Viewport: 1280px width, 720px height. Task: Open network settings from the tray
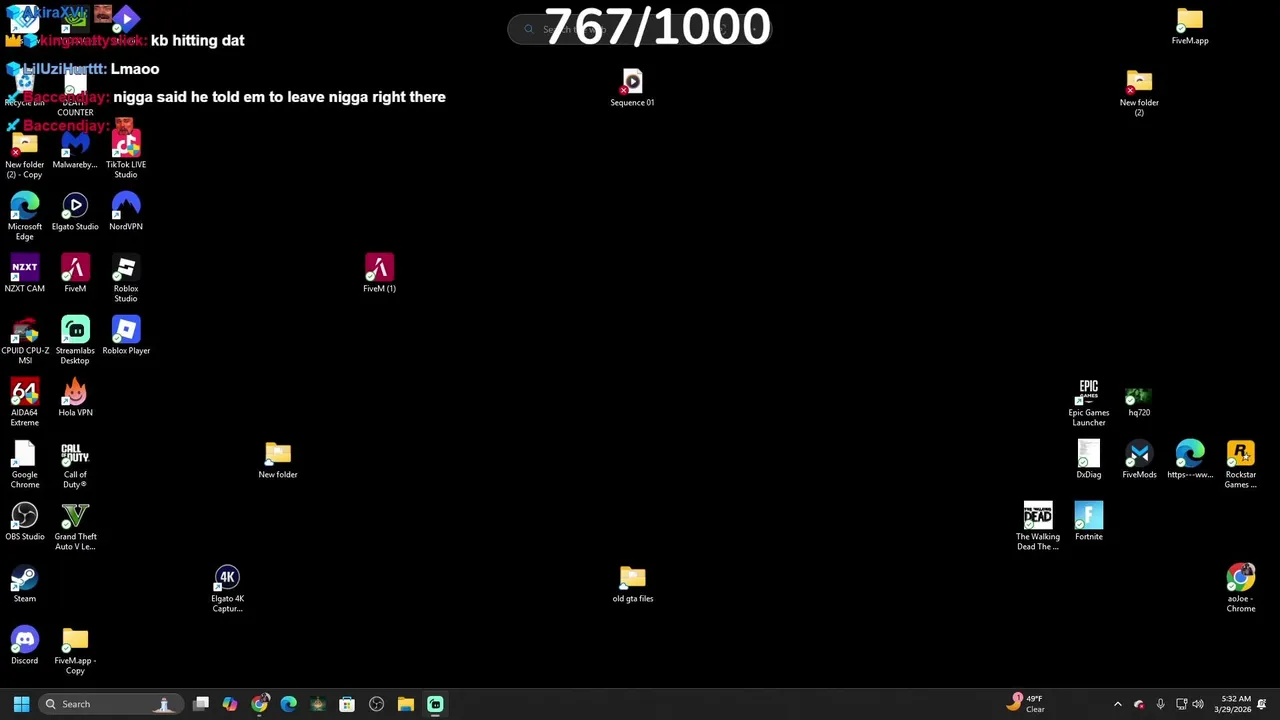click(x=1181, y=704)
